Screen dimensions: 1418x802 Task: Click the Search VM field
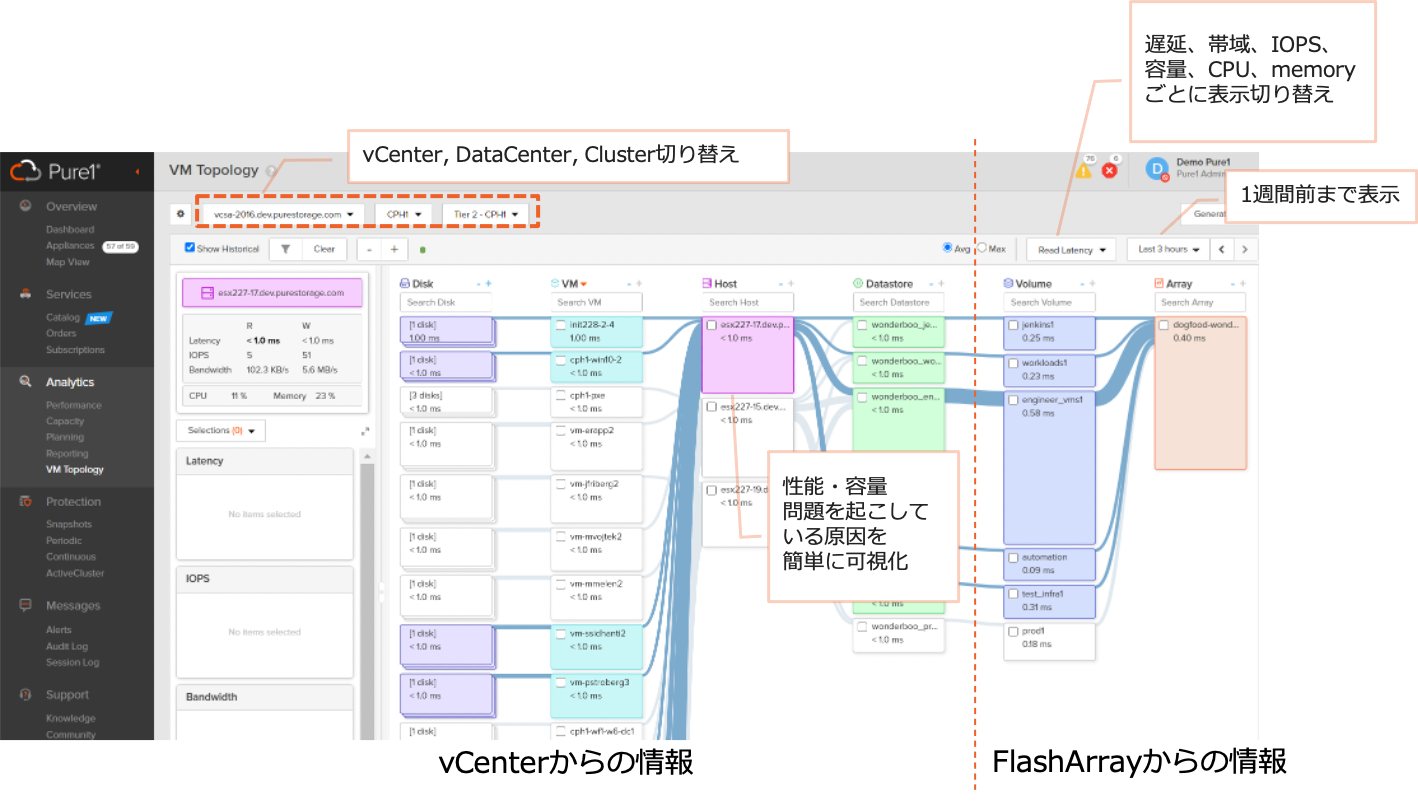point(597,302)
